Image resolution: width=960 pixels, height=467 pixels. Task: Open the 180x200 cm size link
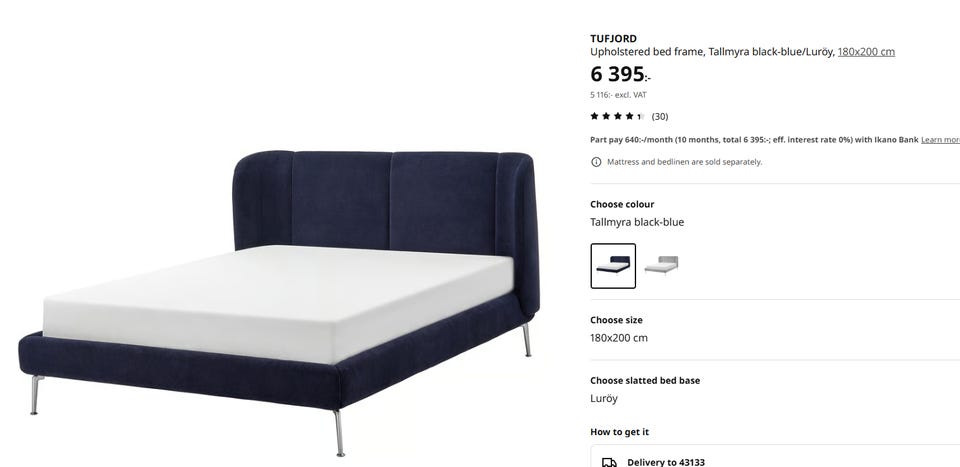(866, 52)
